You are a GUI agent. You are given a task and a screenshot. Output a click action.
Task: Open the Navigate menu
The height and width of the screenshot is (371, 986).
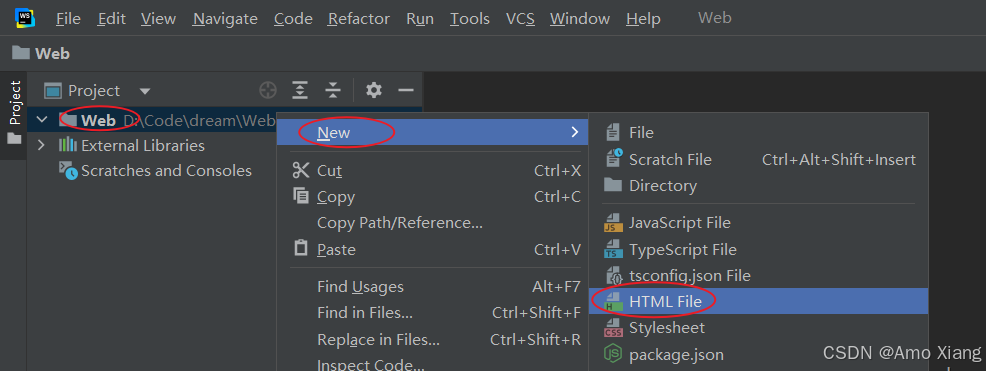(225, 19)
